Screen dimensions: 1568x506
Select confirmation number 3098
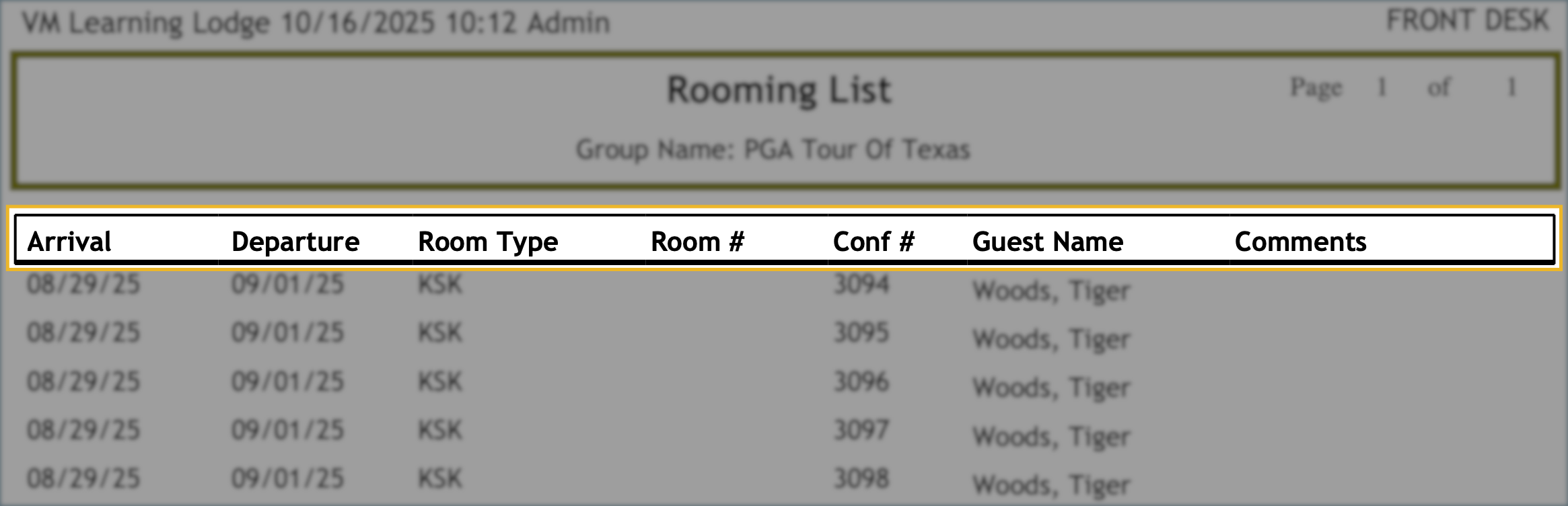click(861, 478)
